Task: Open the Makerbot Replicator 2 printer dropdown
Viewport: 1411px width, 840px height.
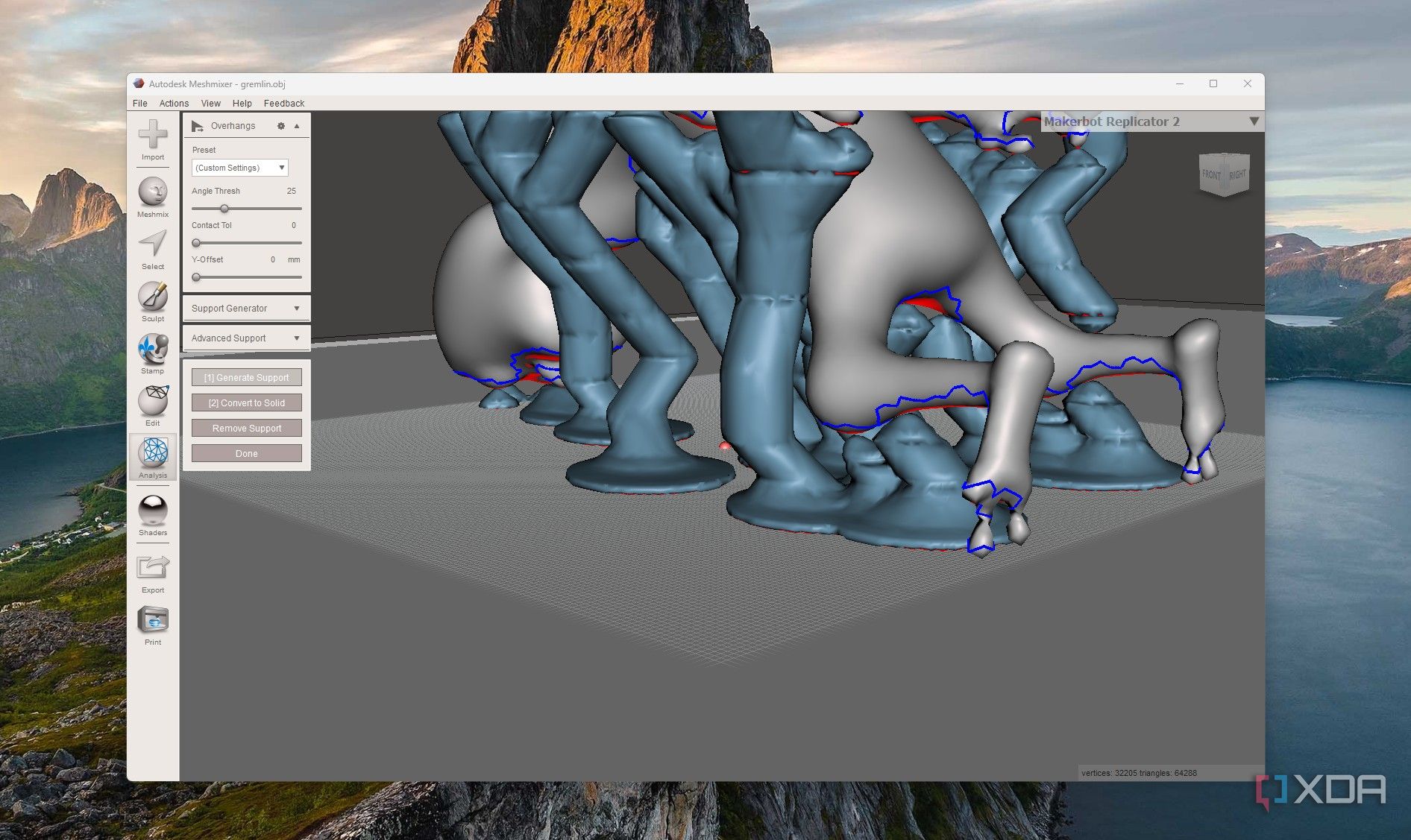Action: click(1152, 121)
